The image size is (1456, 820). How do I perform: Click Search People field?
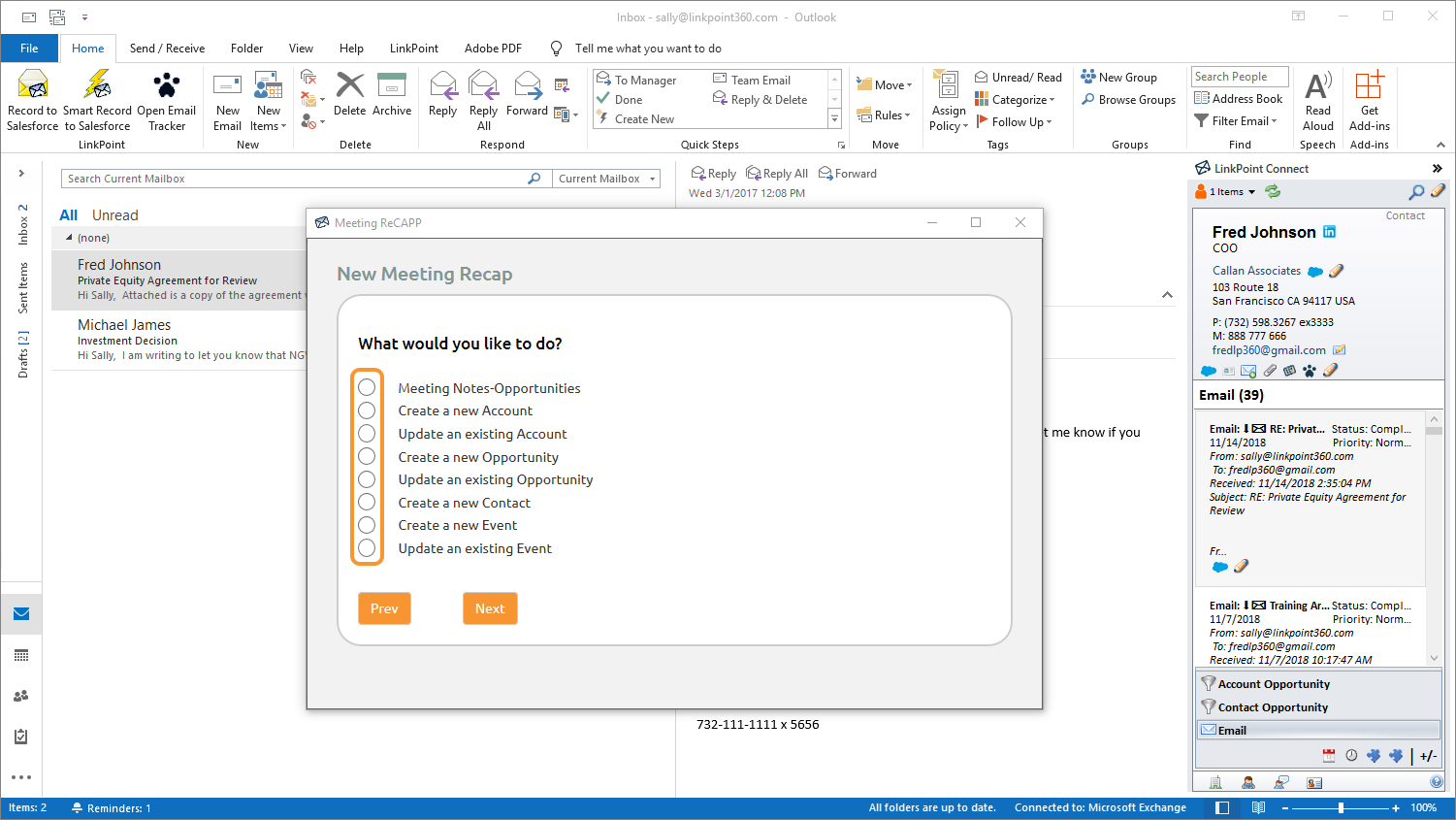(x=1240, y=77)
